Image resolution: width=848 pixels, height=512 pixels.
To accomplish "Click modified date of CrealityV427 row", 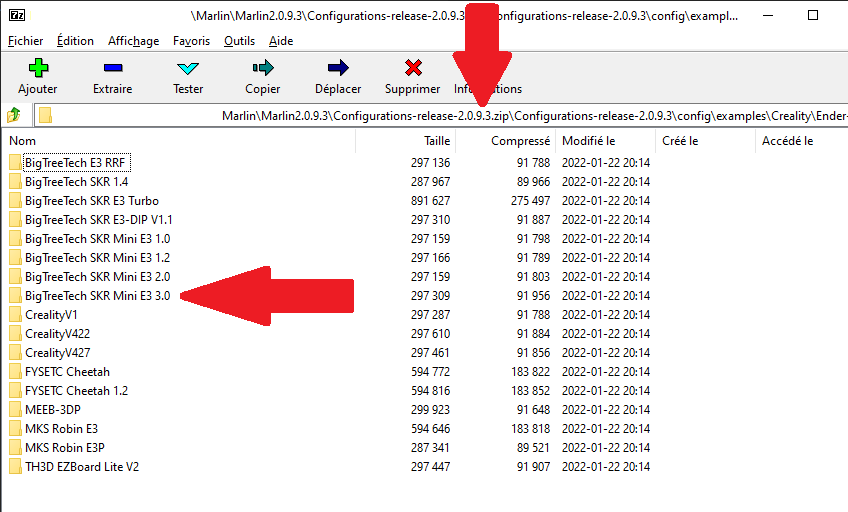I will click(606, 353).
